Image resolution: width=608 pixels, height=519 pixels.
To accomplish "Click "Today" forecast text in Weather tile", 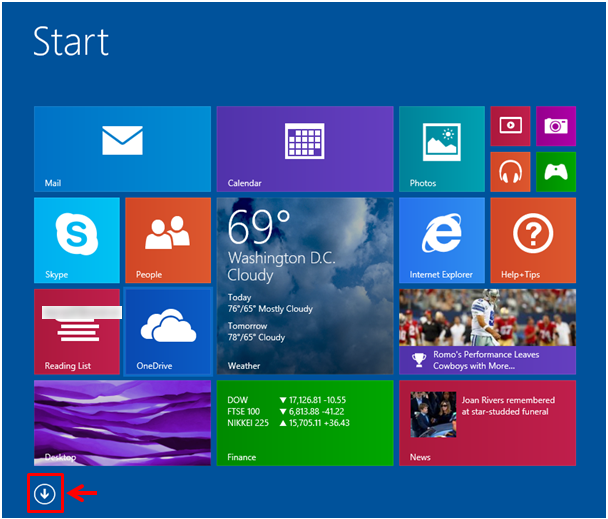I will pos(239,298).
